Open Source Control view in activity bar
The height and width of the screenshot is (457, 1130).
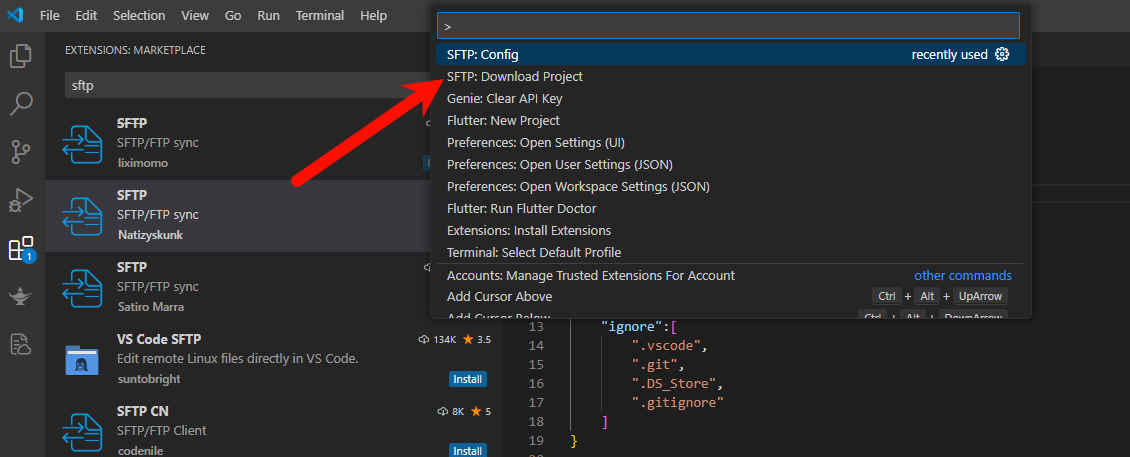click(x=21, y=151)
